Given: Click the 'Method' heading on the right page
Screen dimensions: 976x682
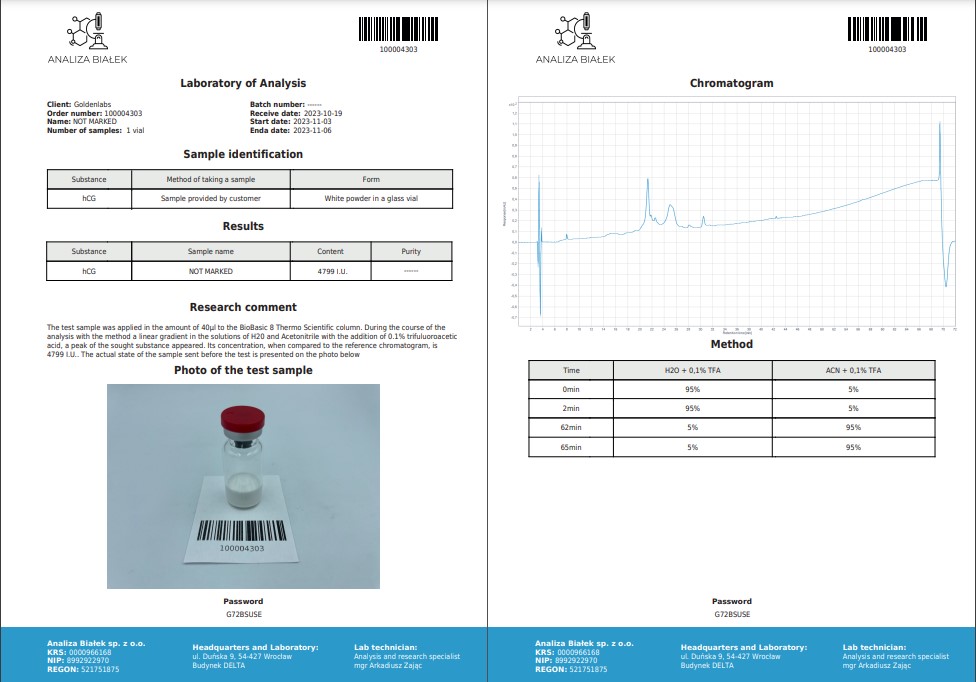Looking at the screenshot, I should pyautogui.click(x=731, y=344).
